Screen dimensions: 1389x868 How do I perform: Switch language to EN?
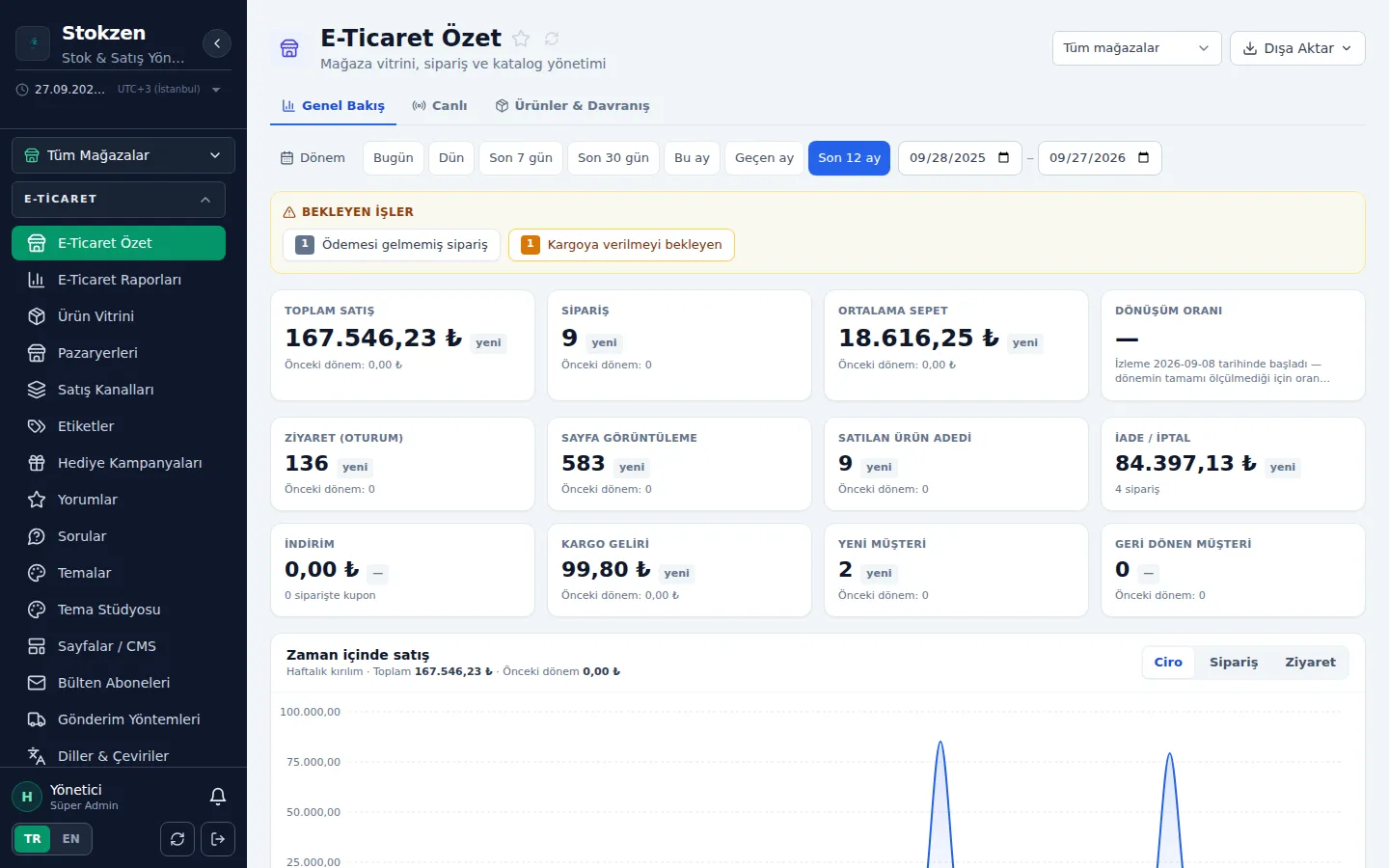(71, 839)
